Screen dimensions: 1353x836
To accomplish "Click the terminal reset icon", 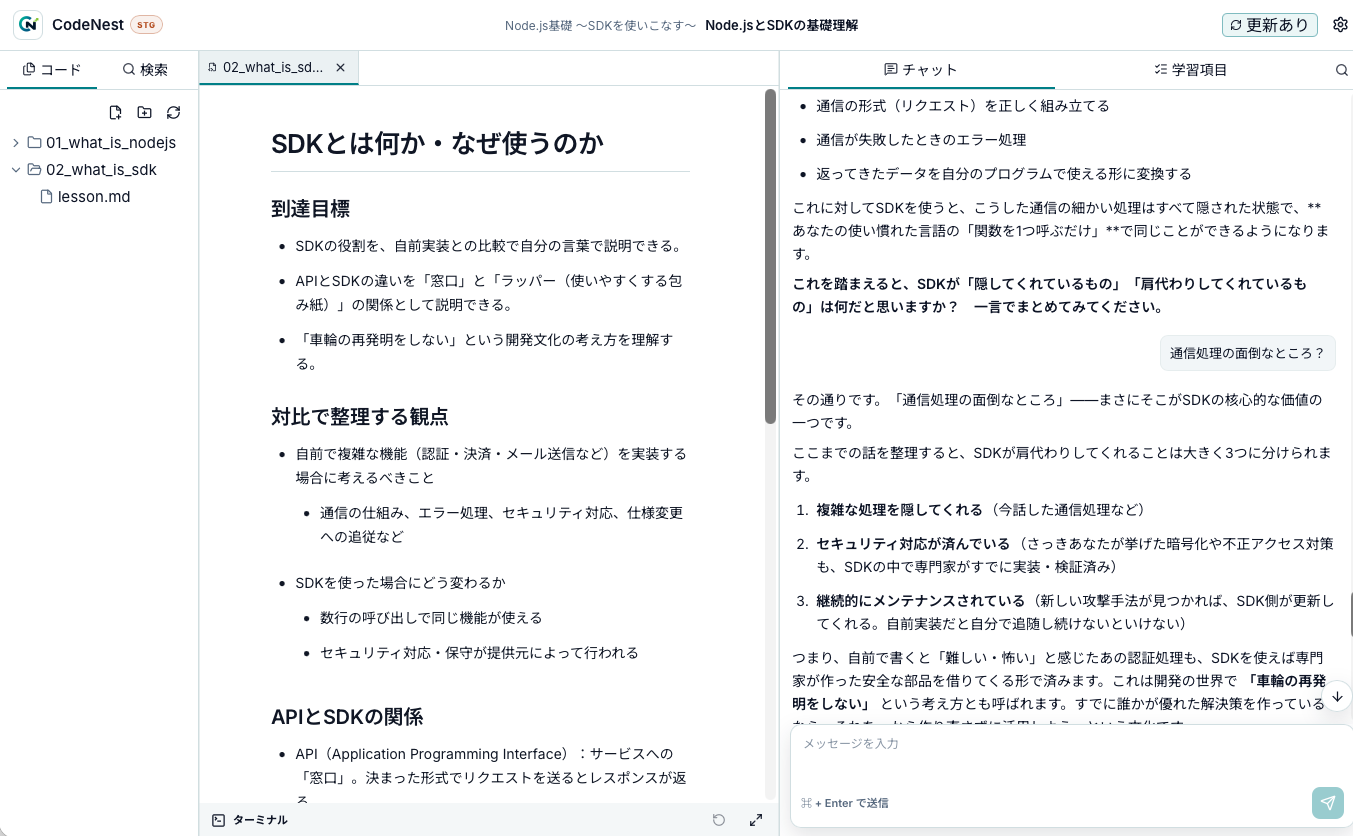I will 719,820.
